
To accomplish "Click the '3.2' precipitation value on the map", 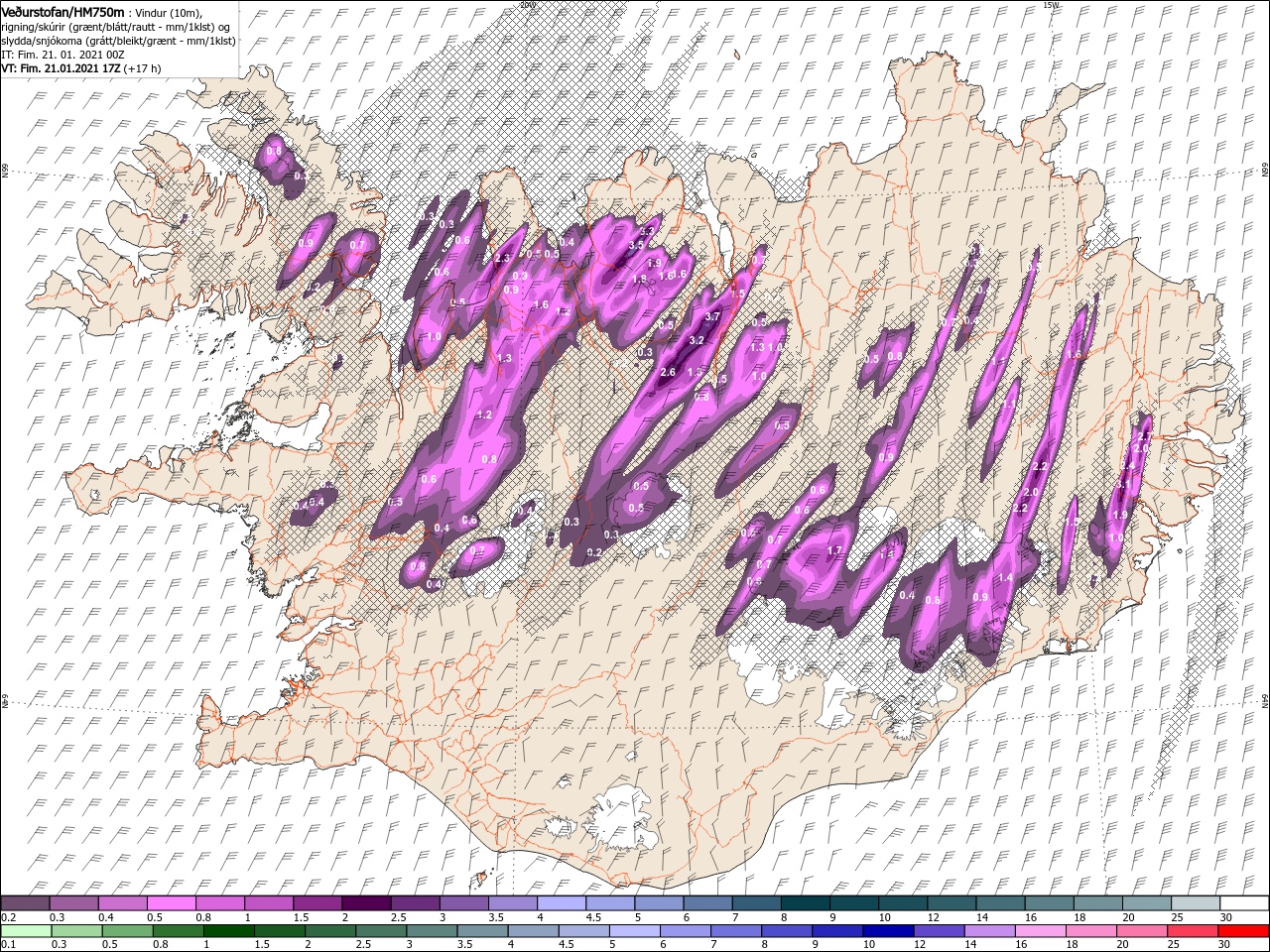I will click(x=696, y=340).
